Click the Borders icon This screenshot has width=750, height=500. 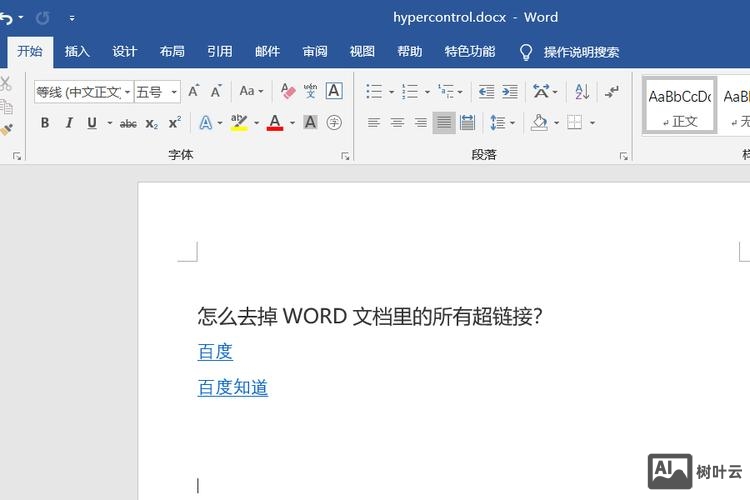574,123
